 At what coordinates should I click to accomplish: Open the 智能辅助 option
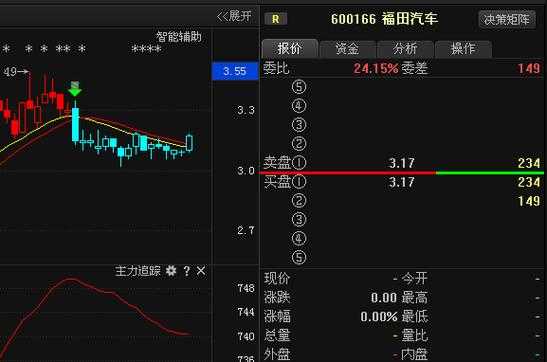tap(179, 36)
